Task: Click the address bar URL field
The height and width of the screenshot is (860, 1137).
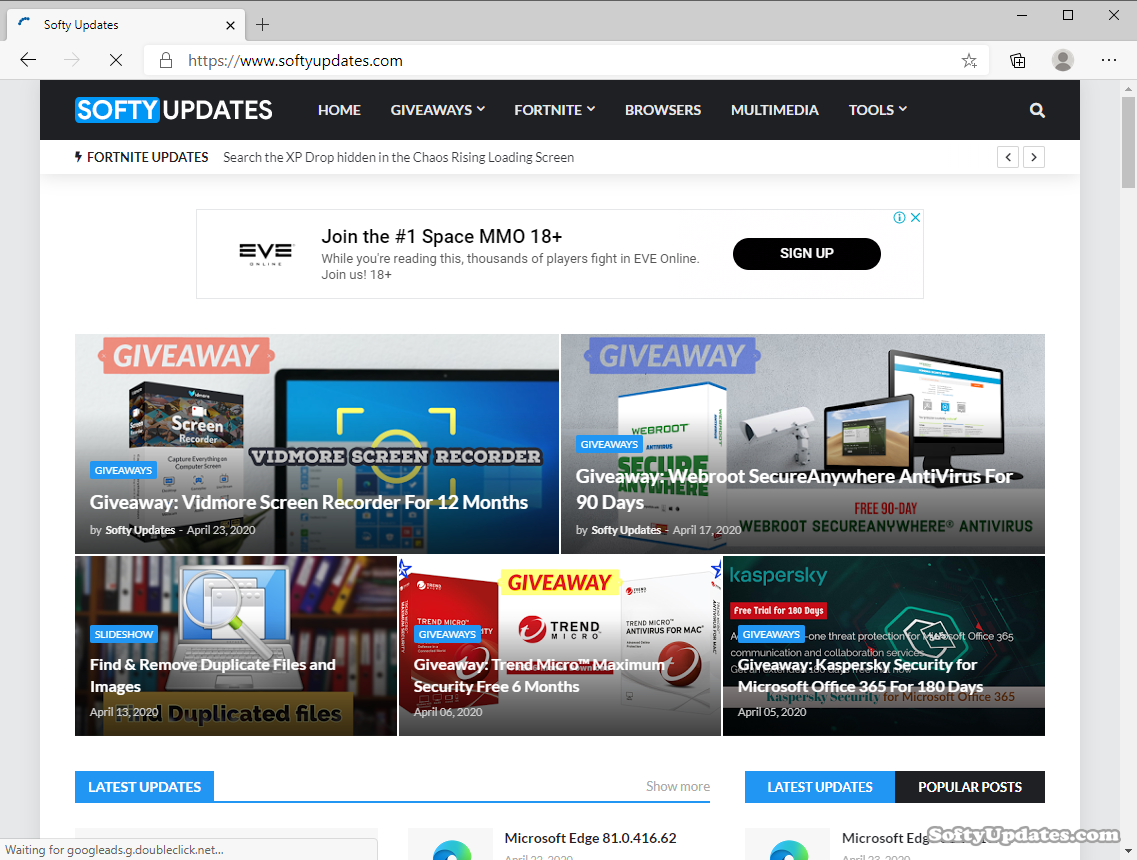Action: point(566,61)
